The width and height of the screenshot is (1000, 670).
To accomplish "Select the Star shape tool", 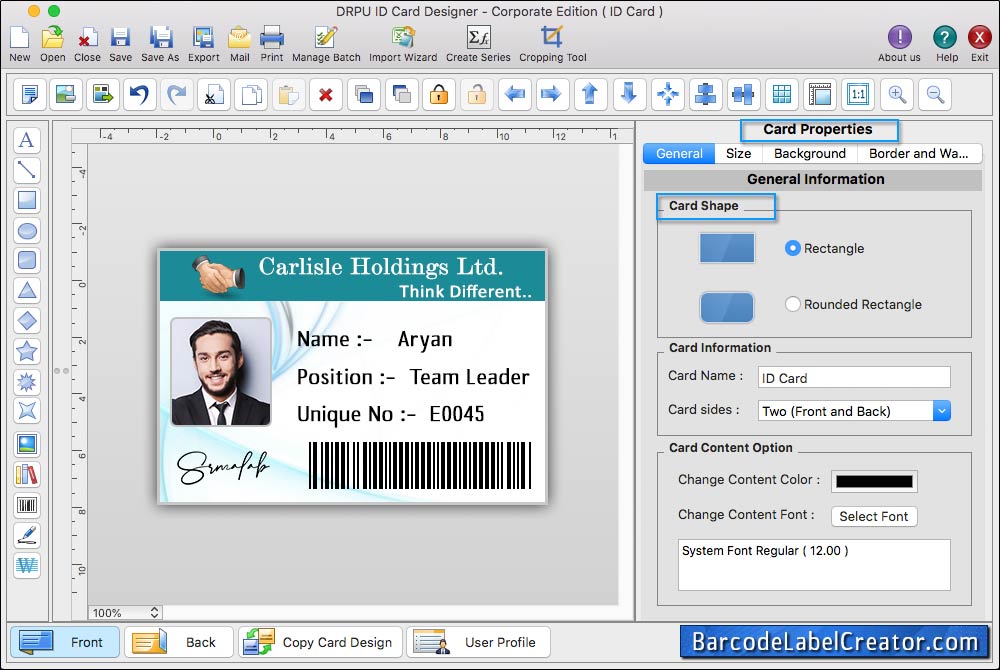I will pyautogui.click(x=27, y=351).
